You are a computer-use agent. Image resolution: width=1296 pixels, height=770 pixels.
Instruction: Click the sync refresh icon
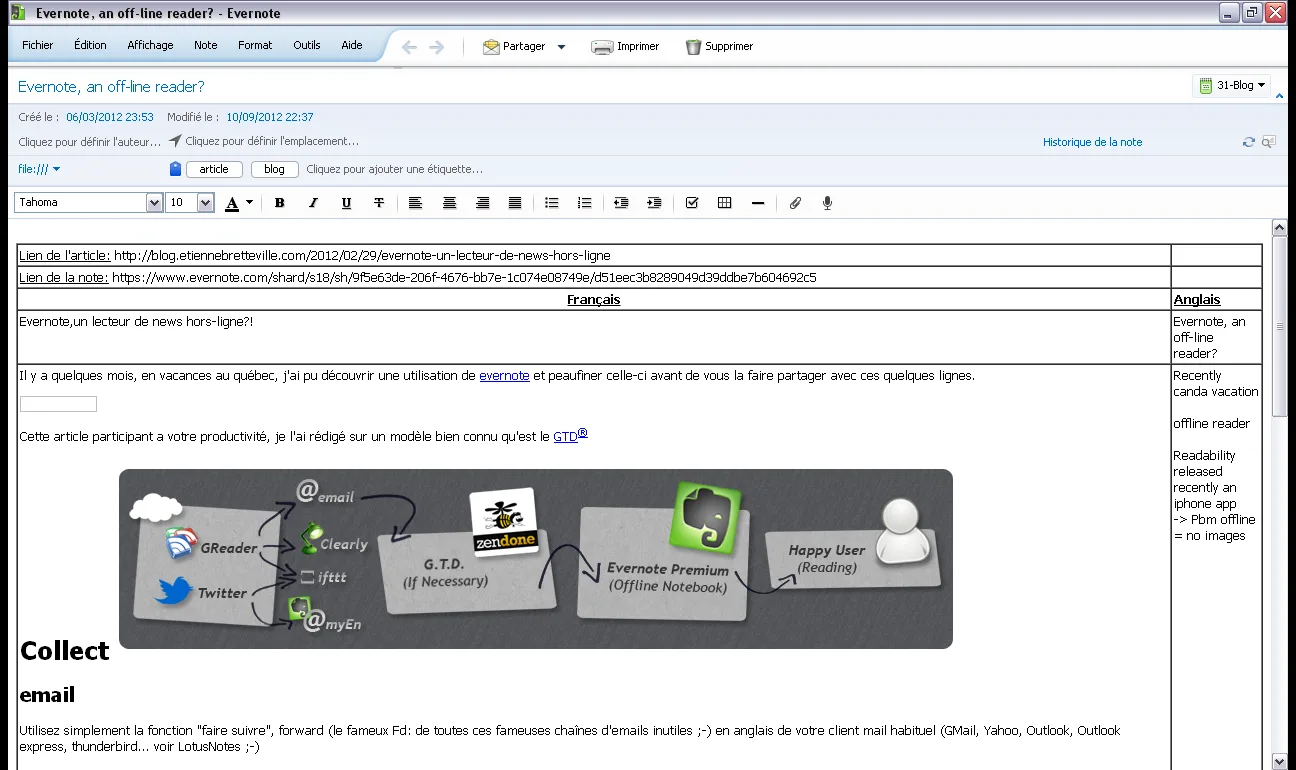coord(1249,142)
